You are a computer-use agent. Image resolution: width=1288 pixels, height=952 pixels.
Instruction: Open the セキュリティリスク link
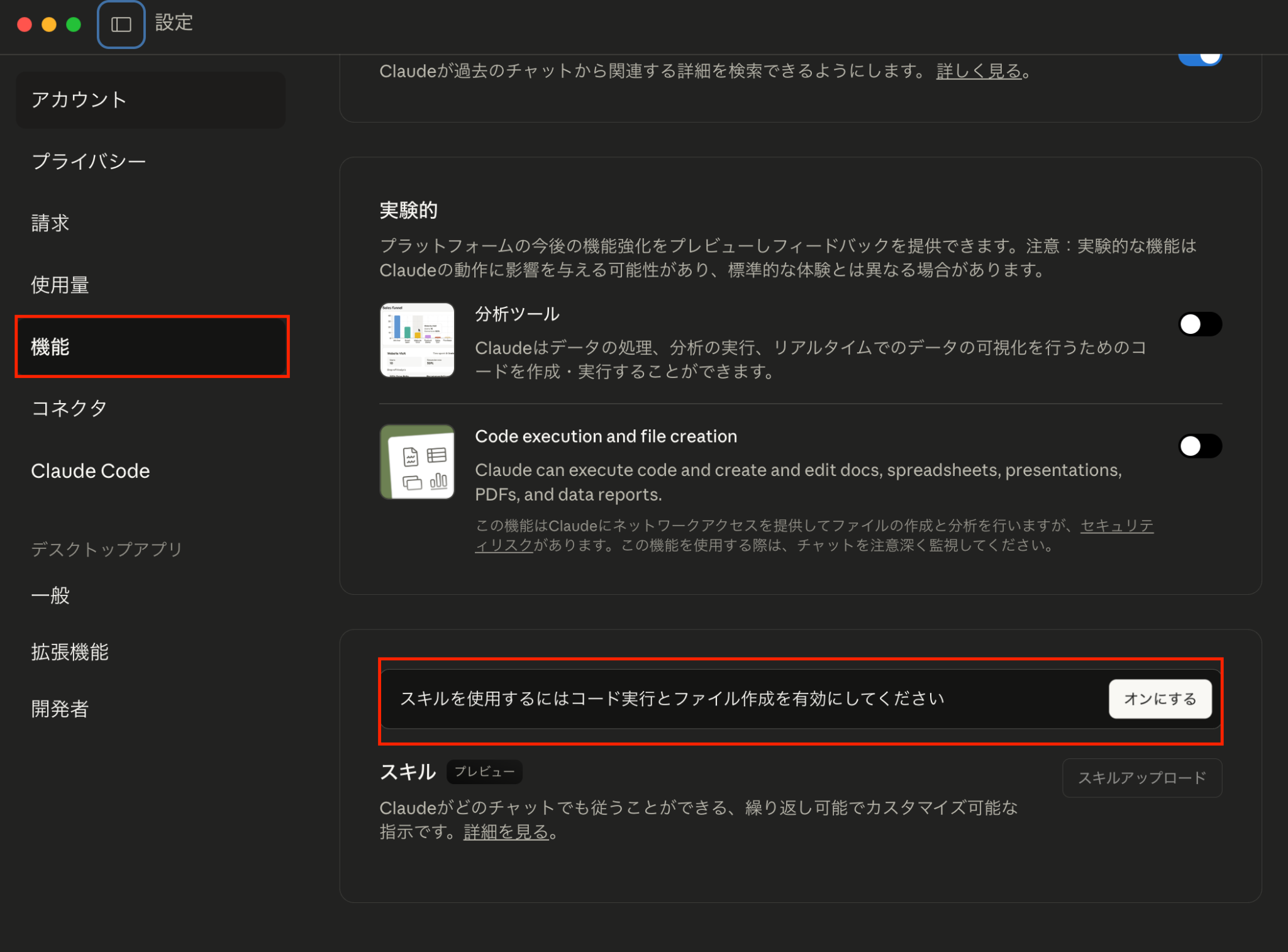[1116, 526]
